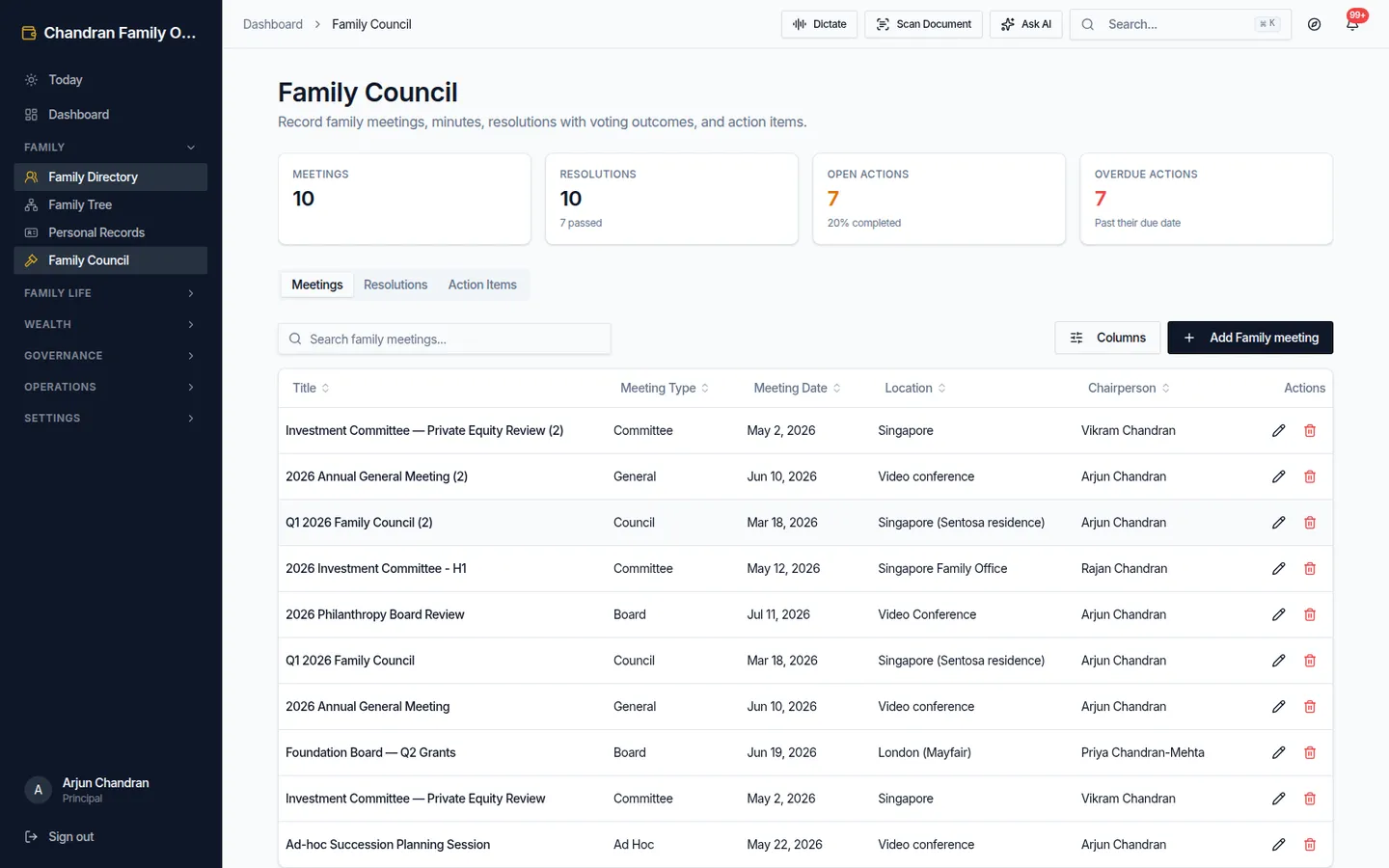Select the Meetings tab
The image size is (1389, 868).
click(317, 285)
